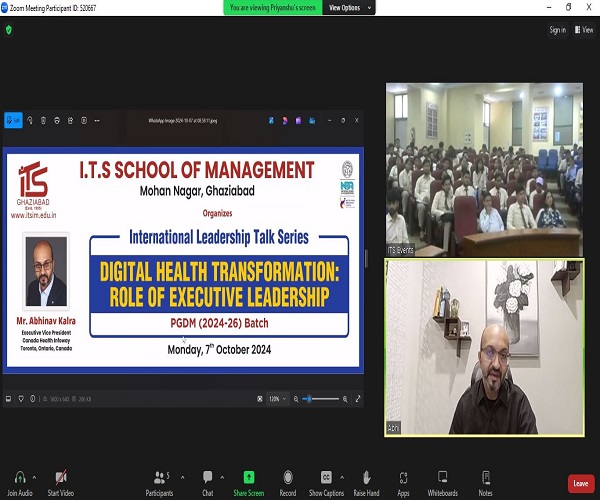This screenshot has width=600, height=500.
Task: Show file info icon in Photos status bar
Action: click(x=33, y=399)
